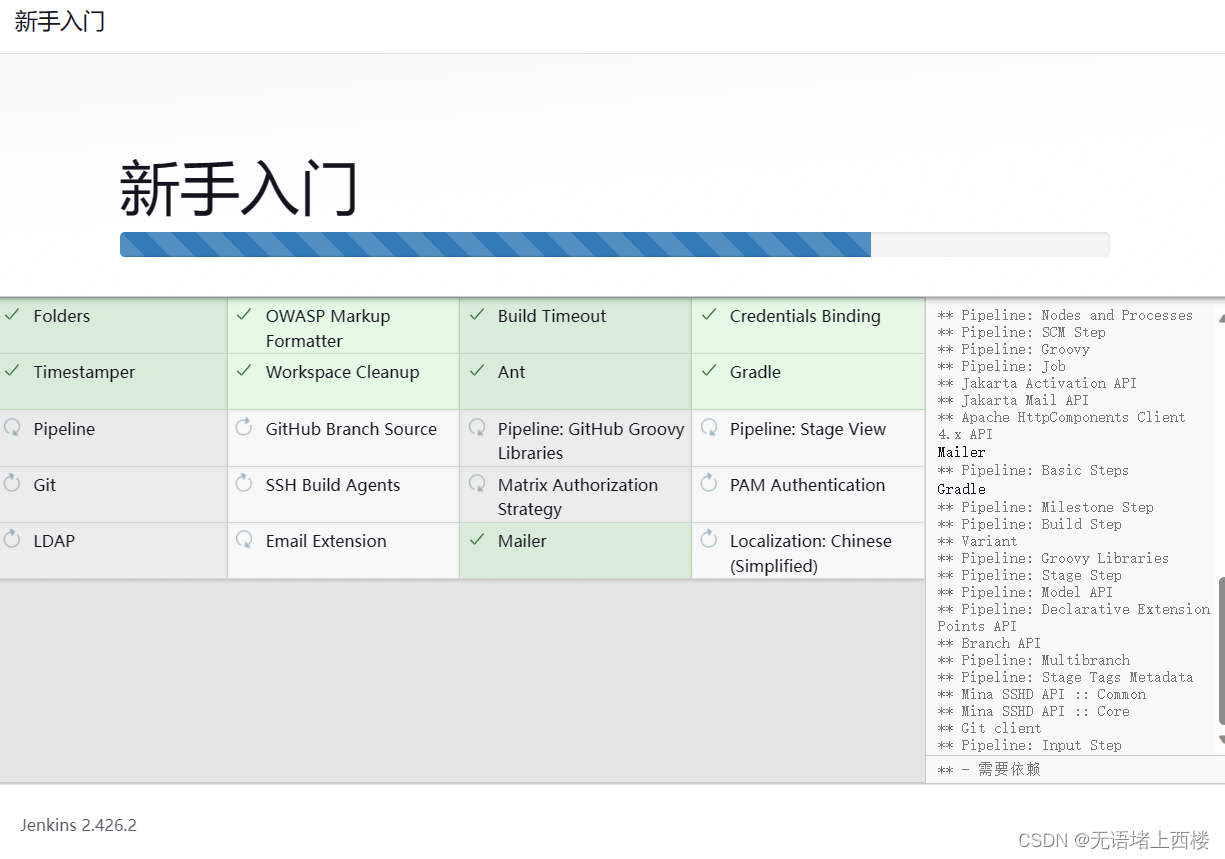This screenshot has height=859, width=1225.
Task: Expand the Matrix Authorization Strategy entry
Action: click(578, 496)
